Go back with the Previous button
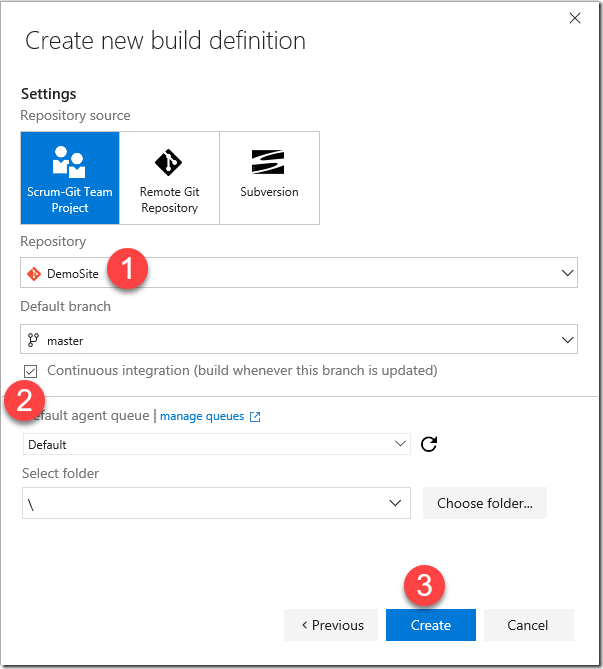 (331, 625)
